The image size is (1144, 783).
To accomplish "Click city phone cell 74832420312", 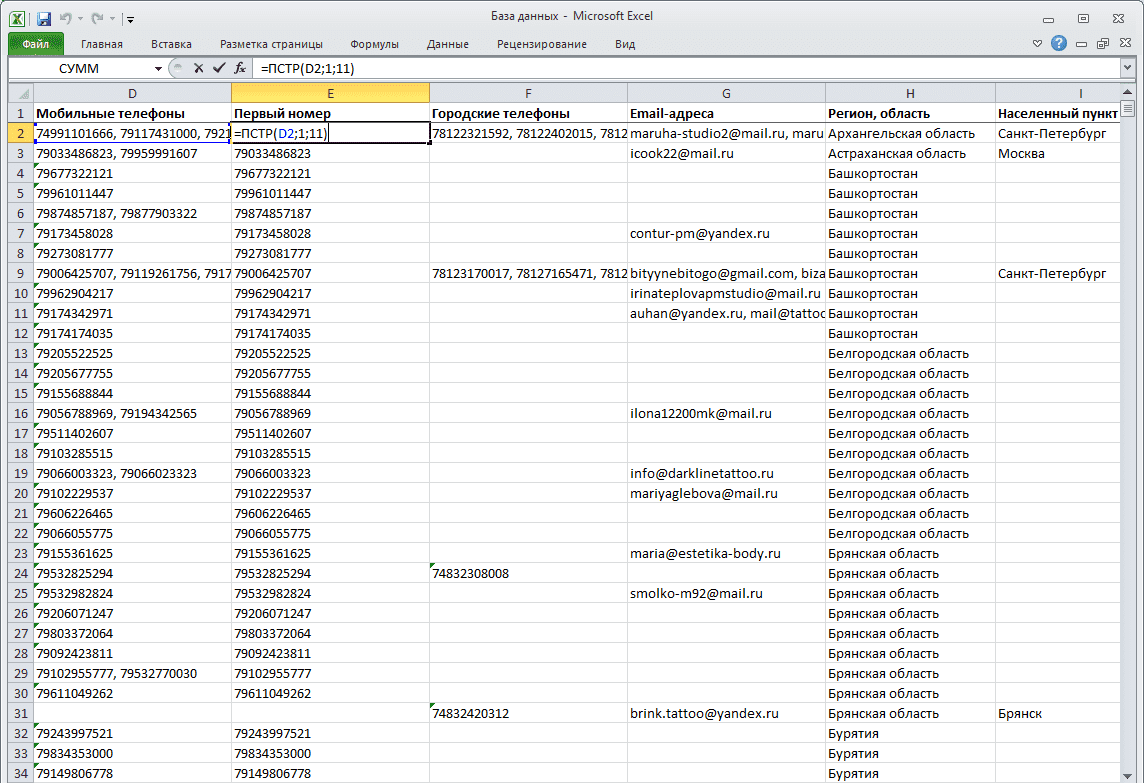I will tap(528, 714).
